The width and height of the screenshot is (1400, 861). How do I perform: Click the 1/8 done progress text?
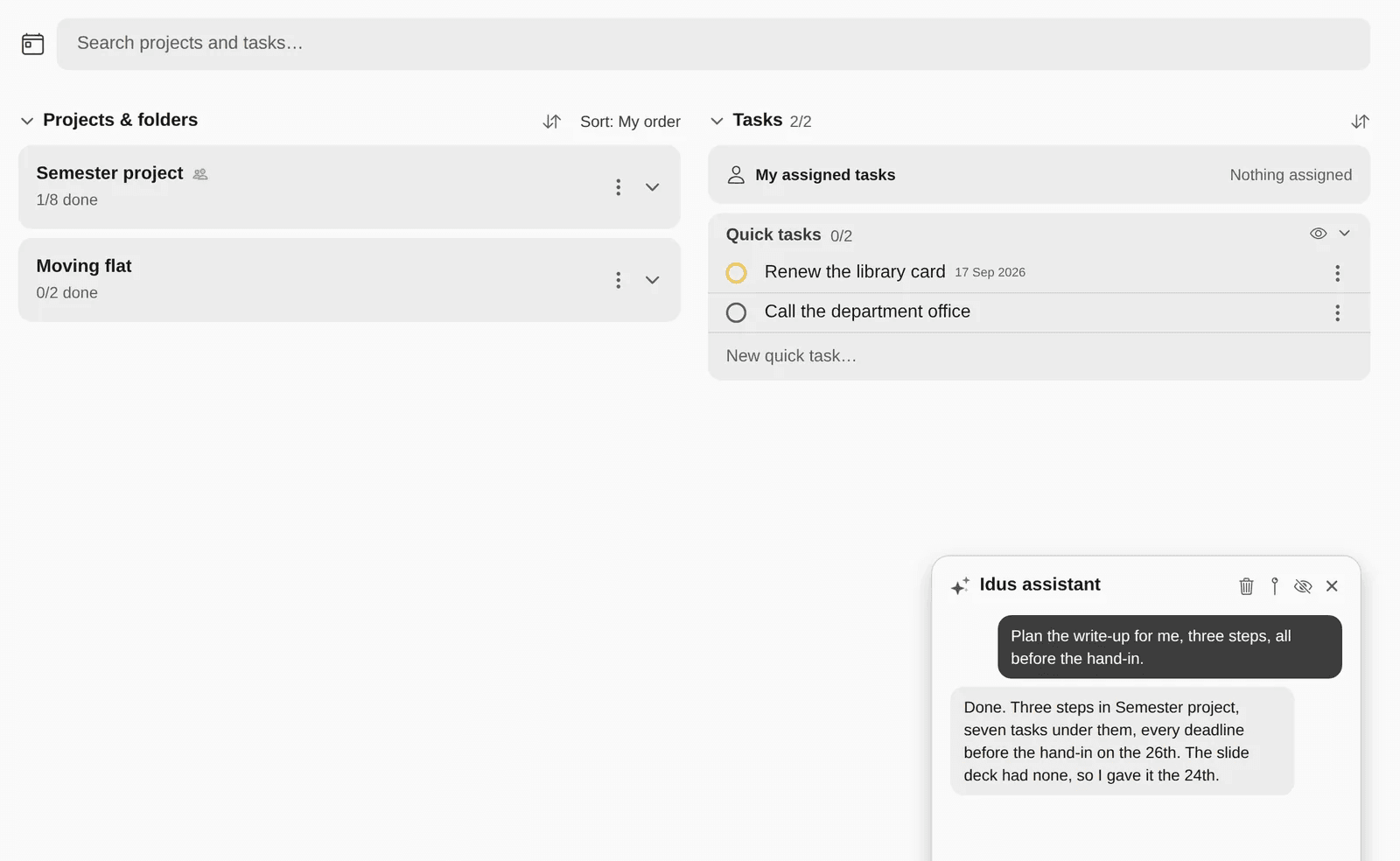pyautogui.click(x=66, y=200)
